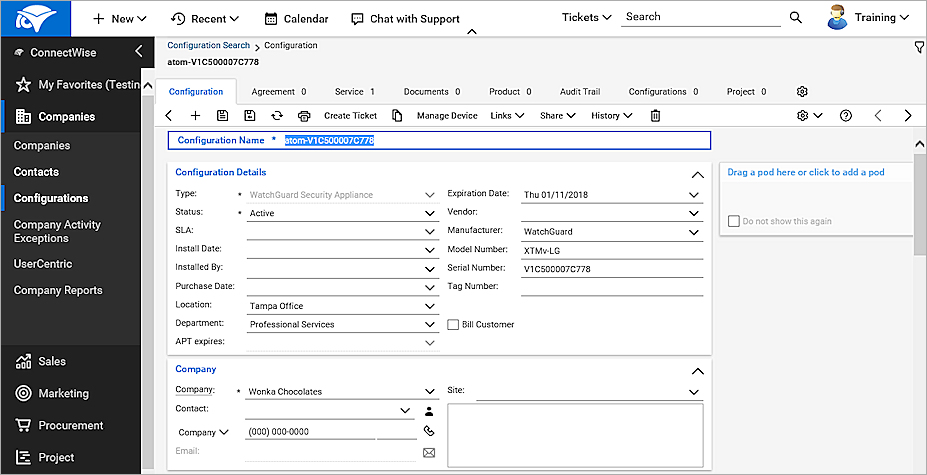Click the Serial Number input field
The width and height of the screenshot is (927, 475).
(612, 269)
